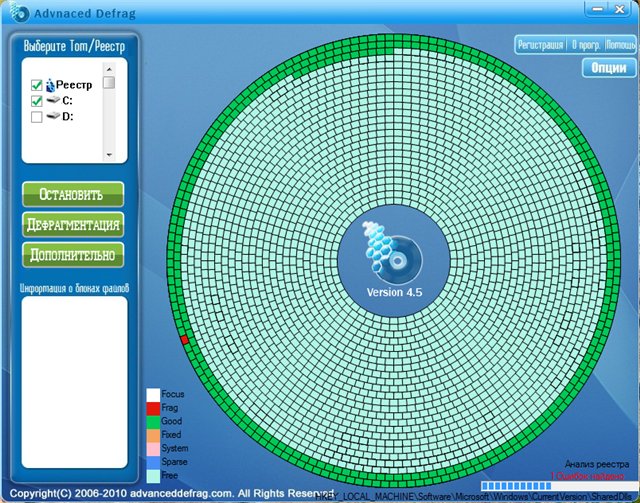Uncheck the Реестр checkbox

[37, 86]
